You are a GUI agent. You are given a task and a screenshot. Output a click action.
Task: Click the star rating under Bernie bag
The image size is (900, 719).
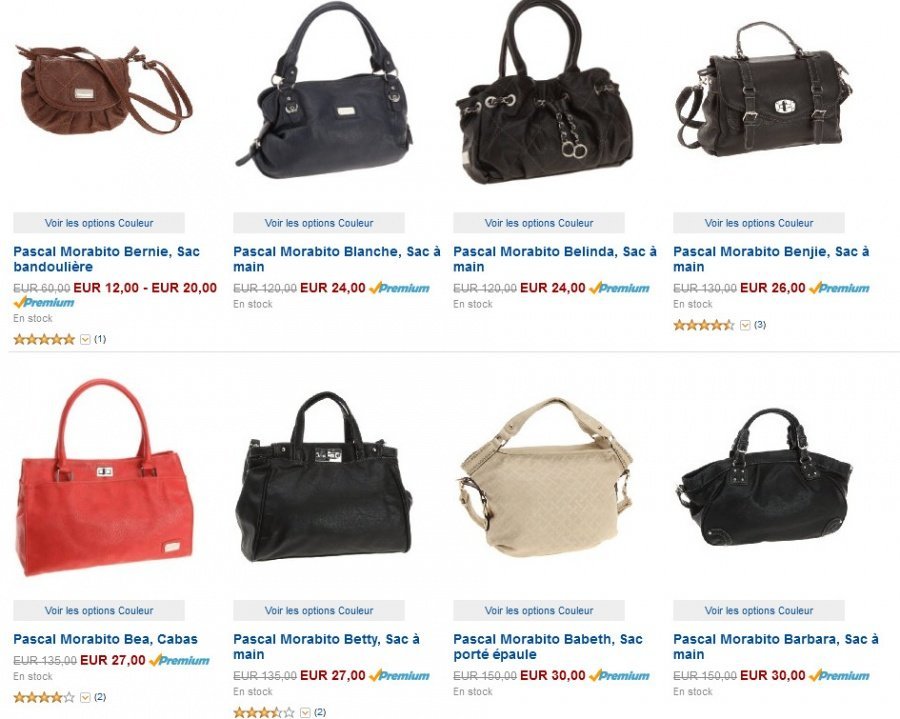pyautogui.click(x=44, y=339)
